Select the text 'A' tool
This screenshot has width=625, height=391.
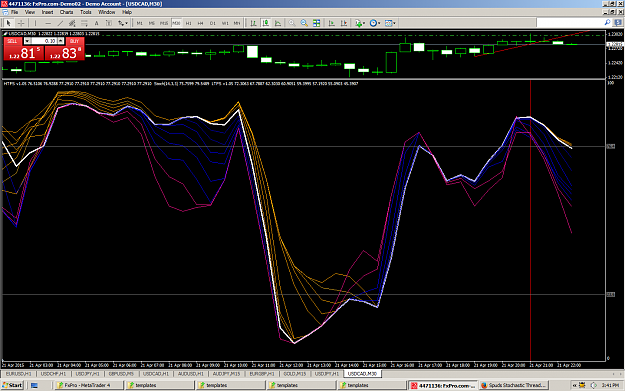click(x=96, y=23)
